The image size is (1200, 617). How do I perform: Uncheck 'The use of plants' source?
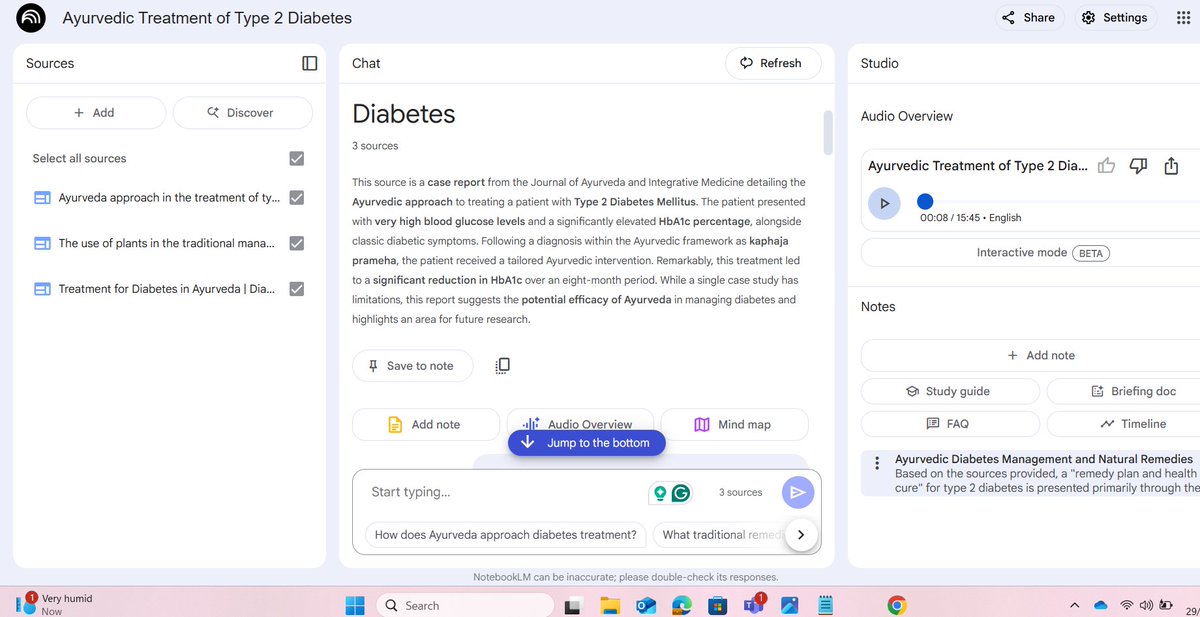click(296, 243)
